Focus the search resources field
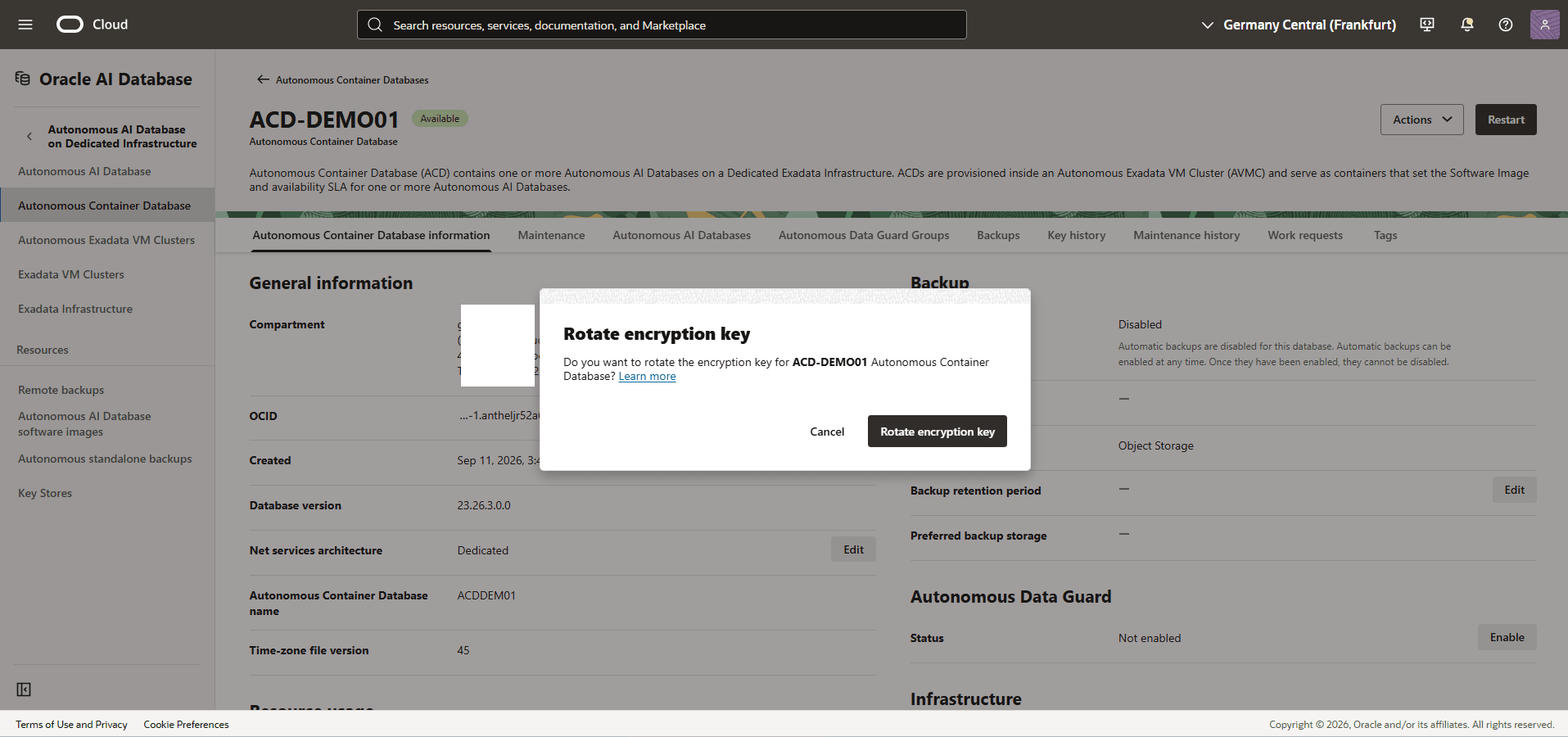1568x737 pixels. (662, 25)
